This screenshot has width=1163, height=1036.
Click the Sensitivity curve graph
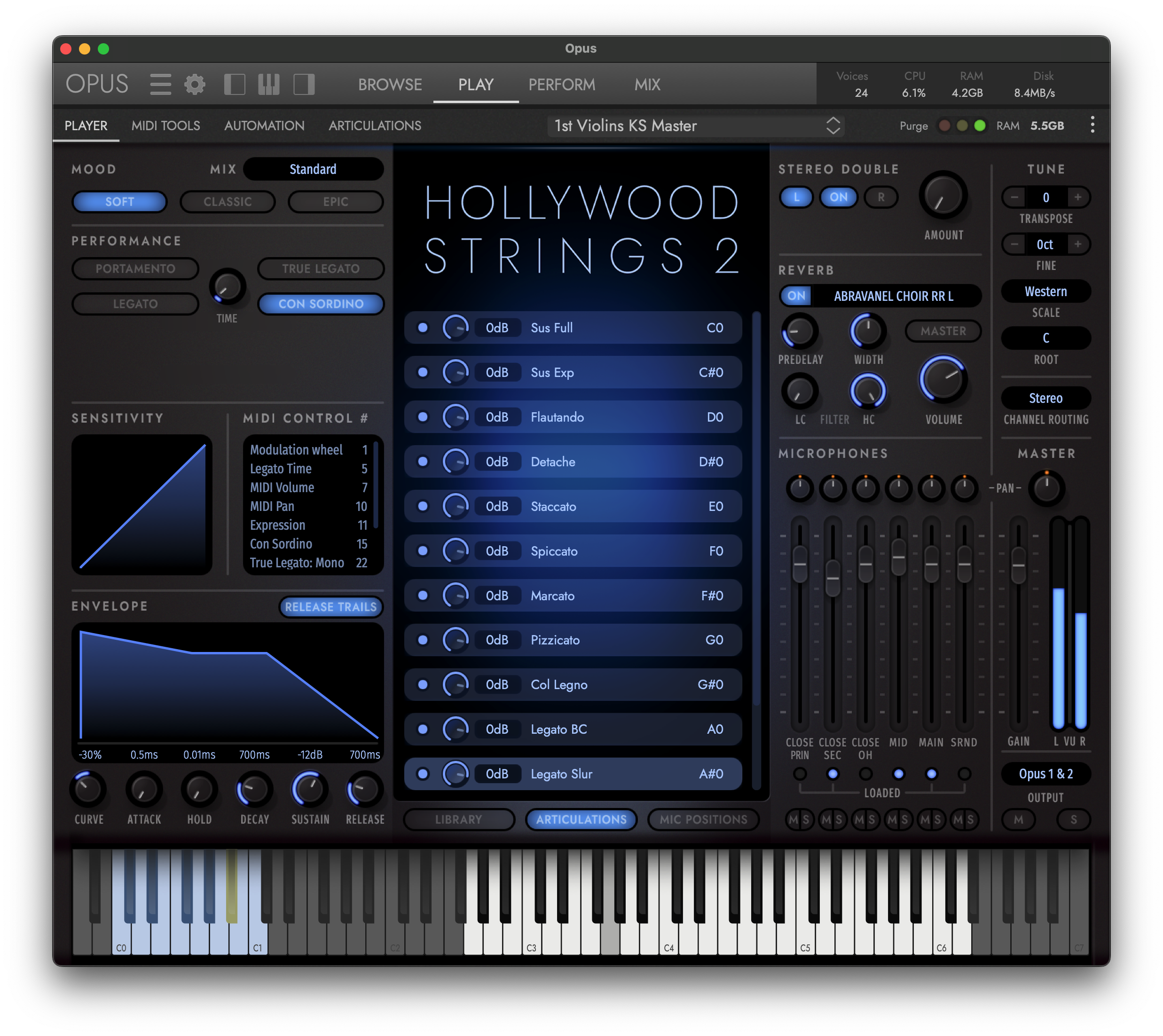point(142,505)
